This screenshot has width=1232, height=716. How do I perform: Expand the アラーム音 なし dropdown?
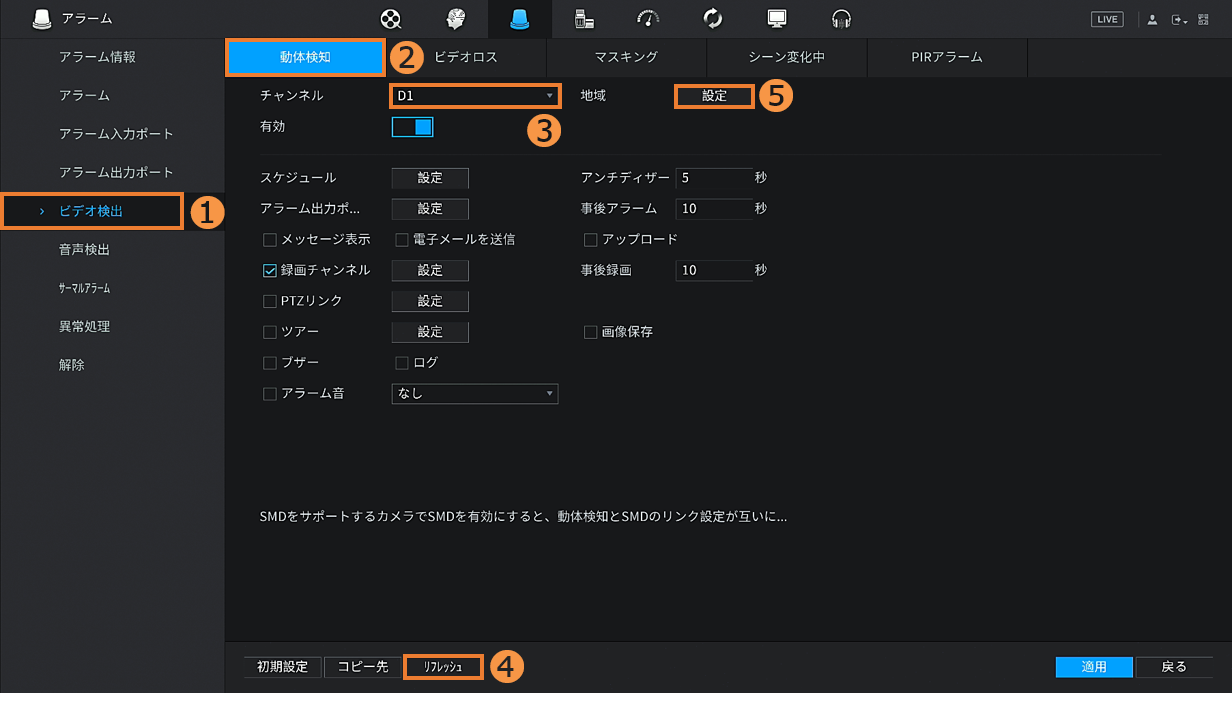click(x=474, y=394)
